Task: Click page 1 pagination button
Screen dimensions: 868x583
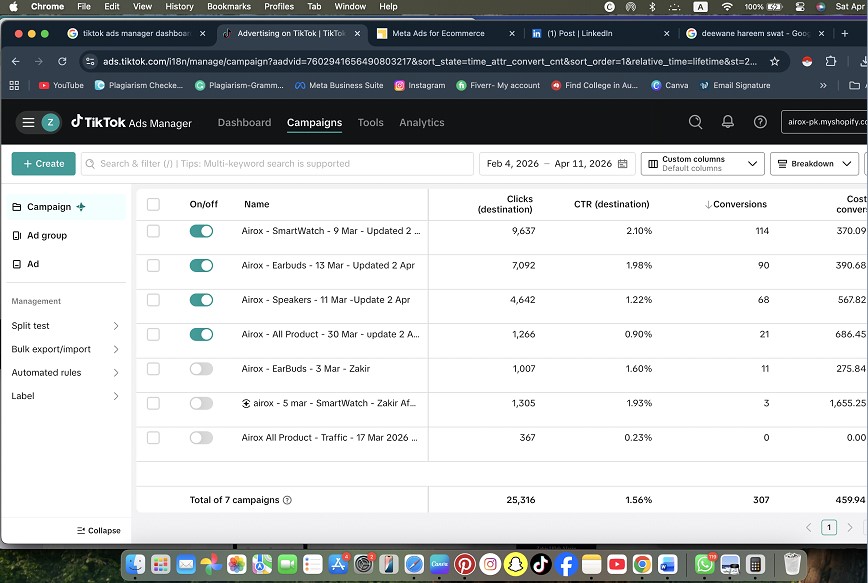Action: coord(829,527)
